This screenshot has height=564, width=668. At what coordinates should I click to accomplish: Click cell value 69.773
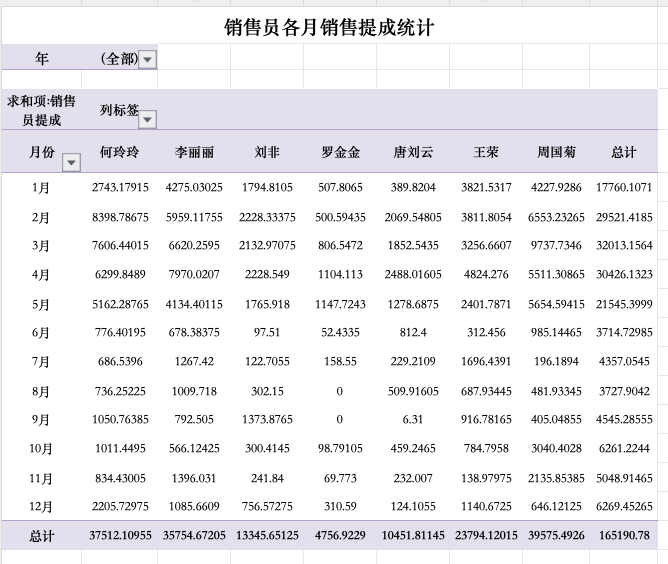(340, 478)
